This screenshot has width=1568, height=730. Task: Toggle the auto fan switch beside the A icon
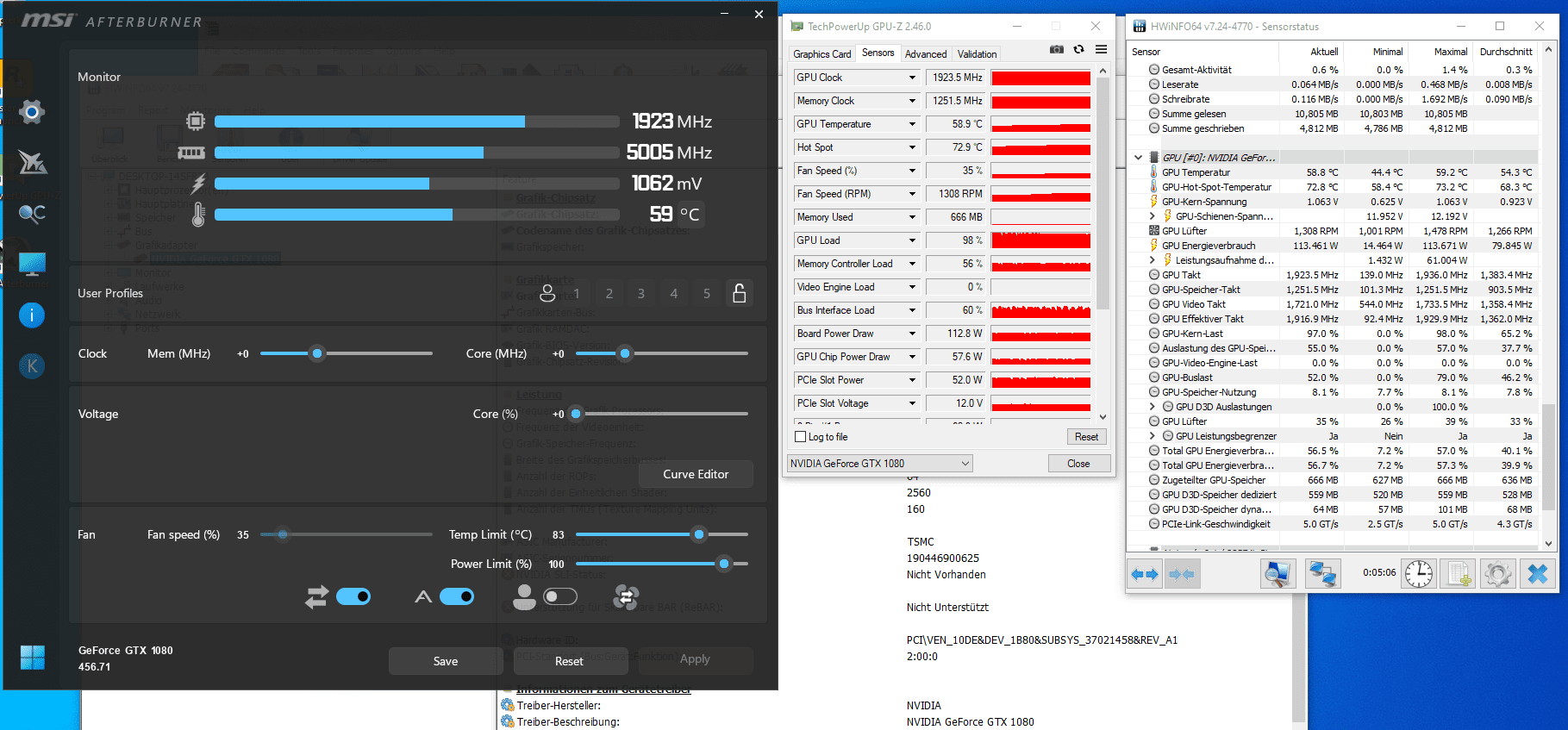tap(457, 596)
